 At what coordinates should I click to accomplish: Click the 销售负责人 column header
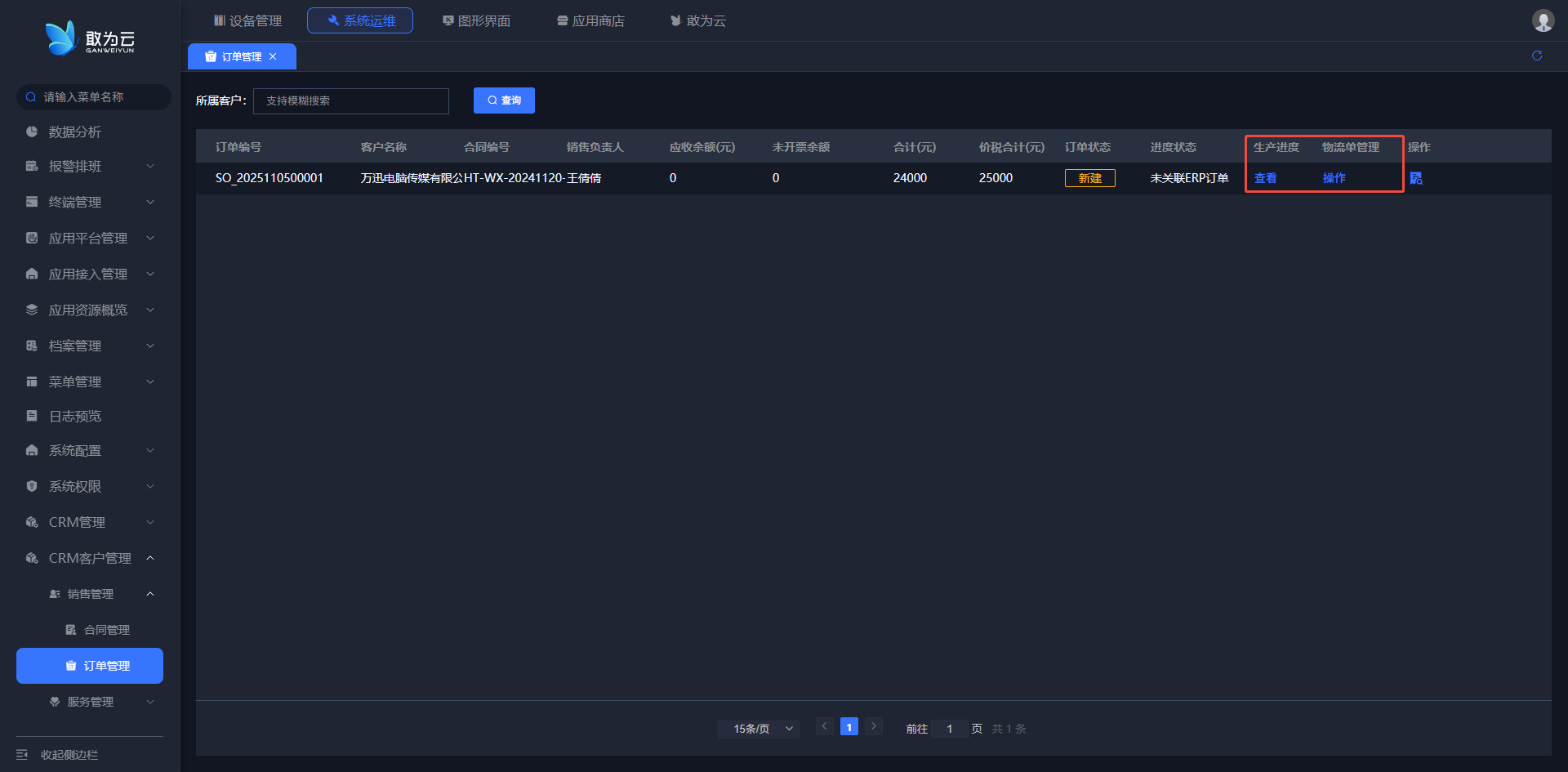point(595,147)
